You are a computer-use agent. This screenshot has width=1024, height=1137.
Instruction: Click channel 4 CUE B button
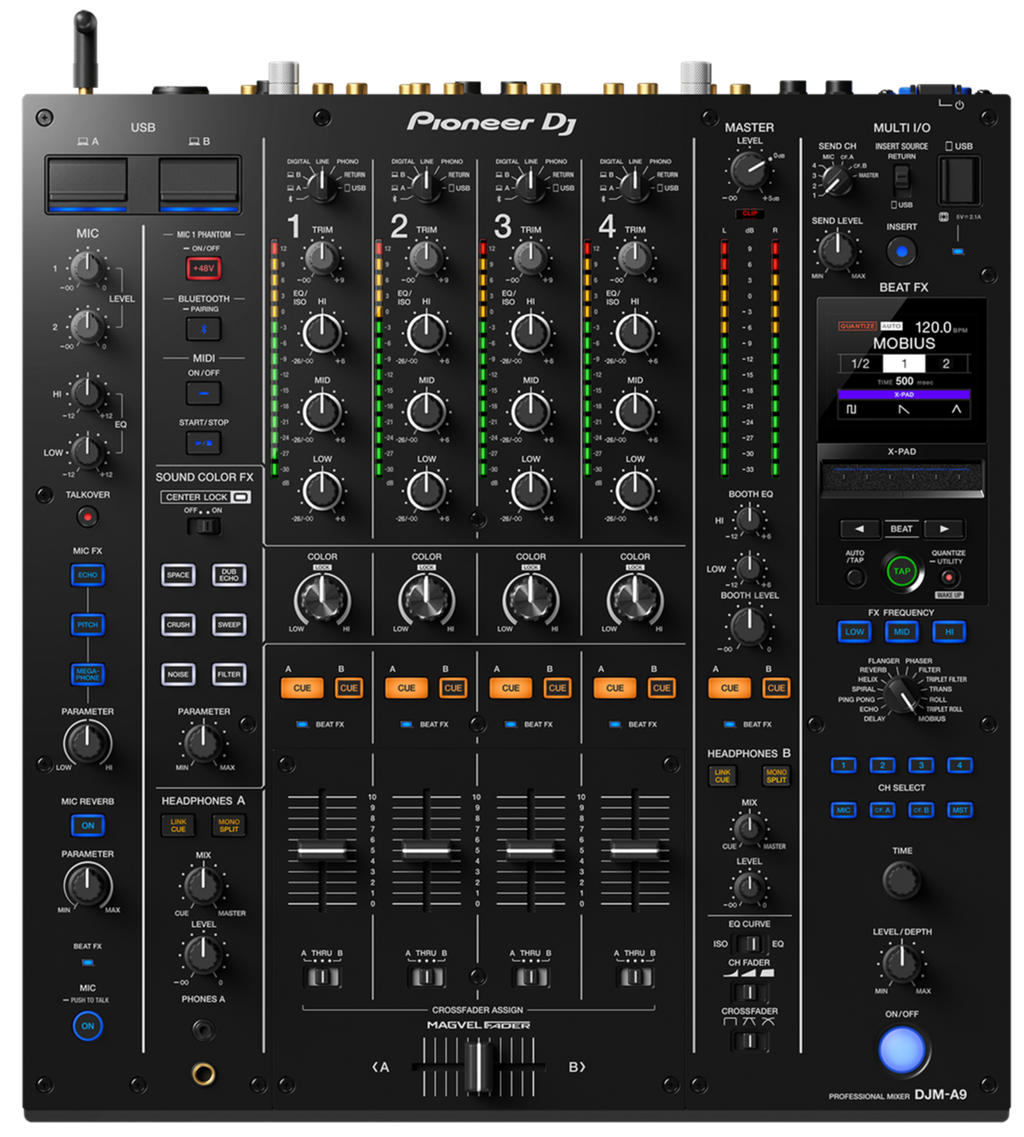point(661,688)
